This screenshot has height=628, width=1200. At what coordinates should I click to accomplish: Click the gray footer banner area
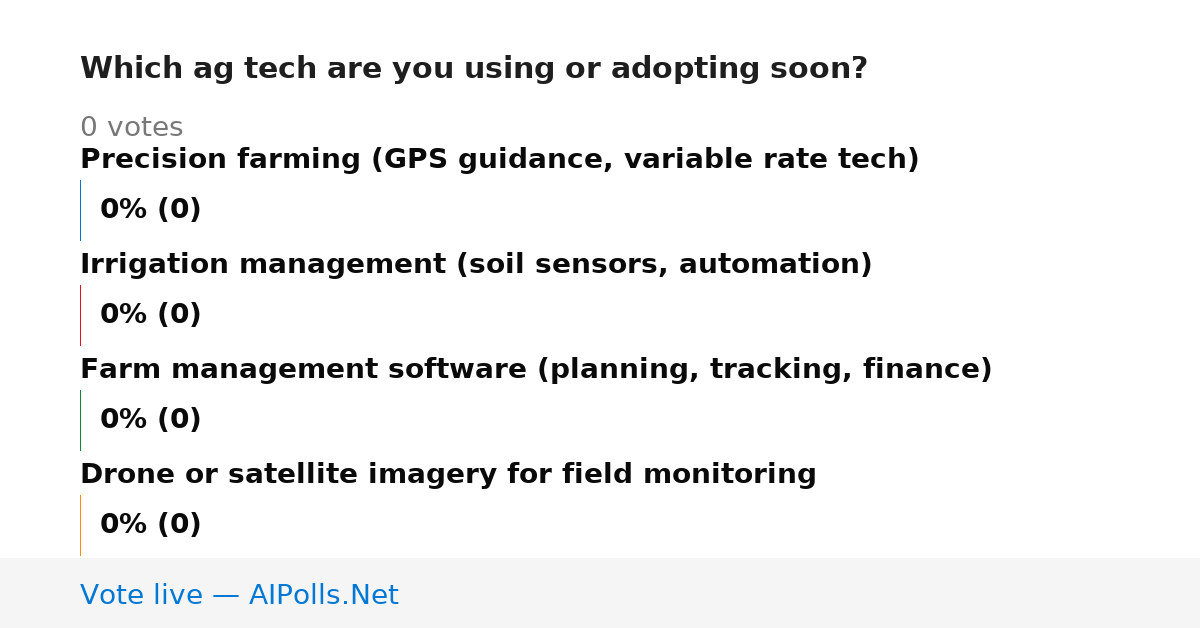(x=600, y=593)
